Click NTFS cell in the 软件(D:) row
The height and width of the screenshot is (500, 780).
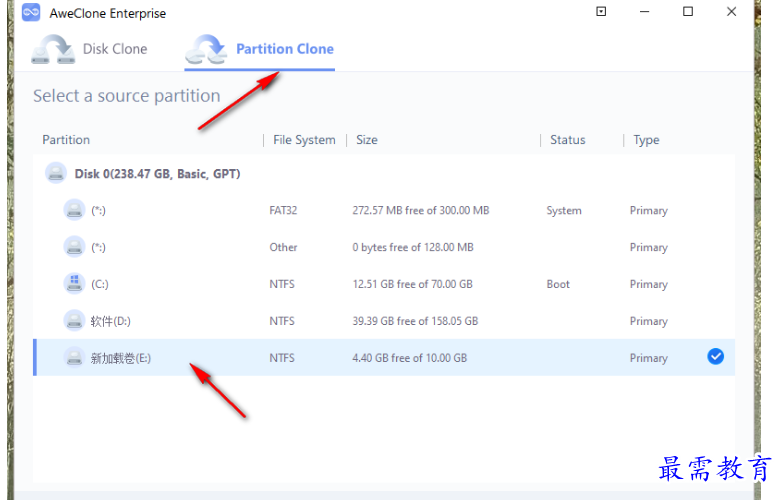282,321
